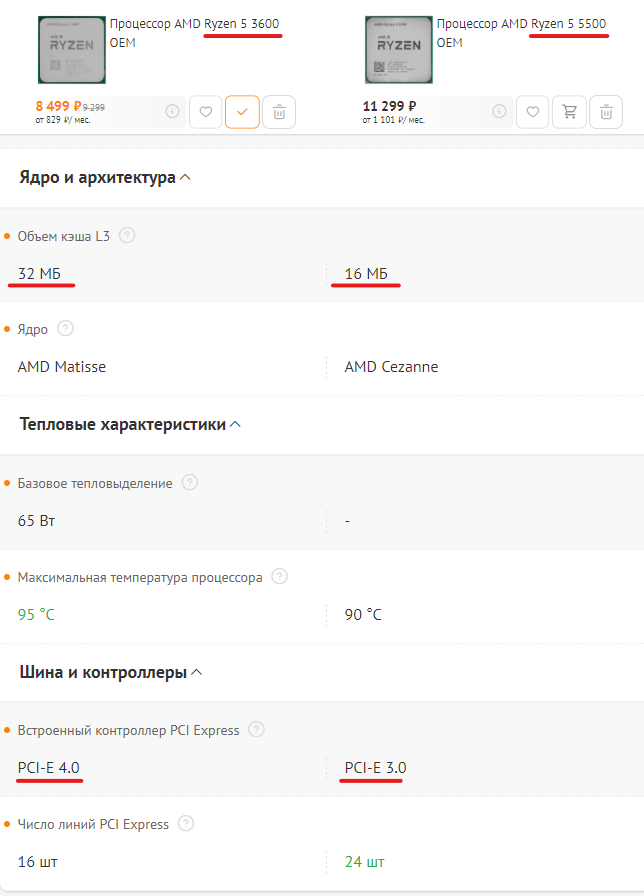Remove Ryzen 5 3600 using trash icon
Image resolution: width=644 pixels, height=896 pixels.
tap(279, 111)
